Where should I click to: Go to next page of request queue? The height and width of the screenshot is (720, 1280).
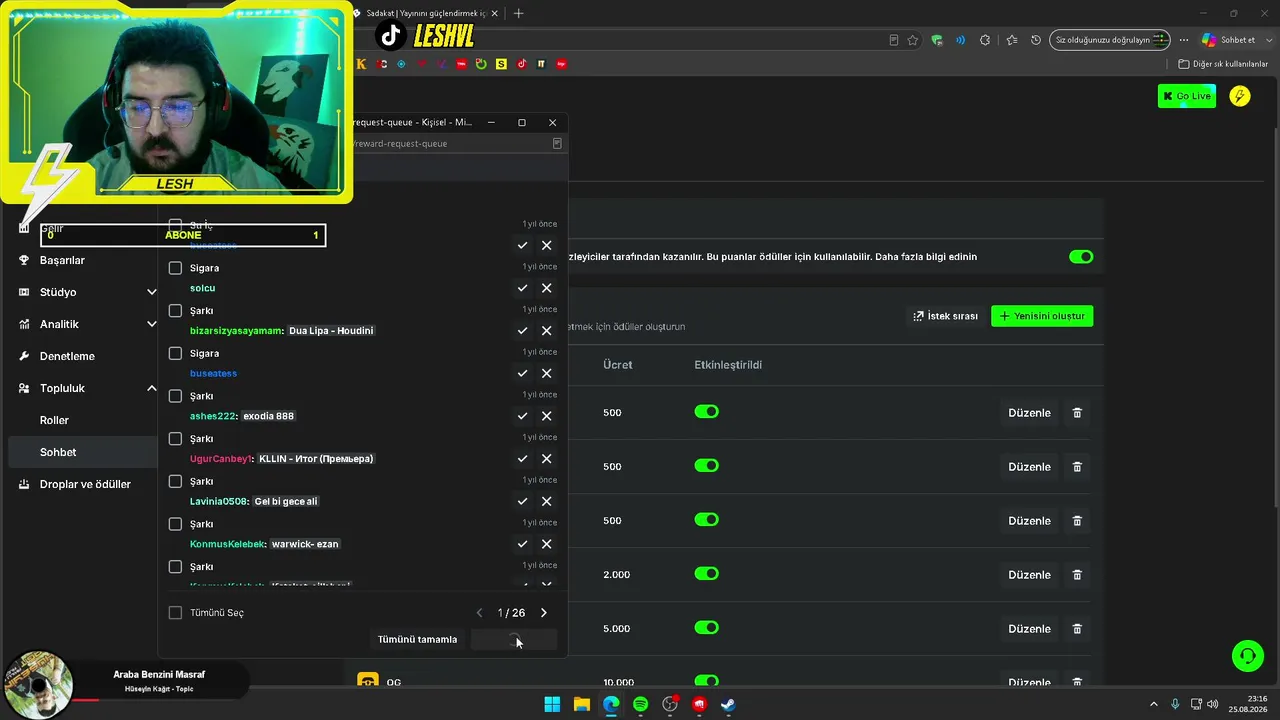[544, 613]
